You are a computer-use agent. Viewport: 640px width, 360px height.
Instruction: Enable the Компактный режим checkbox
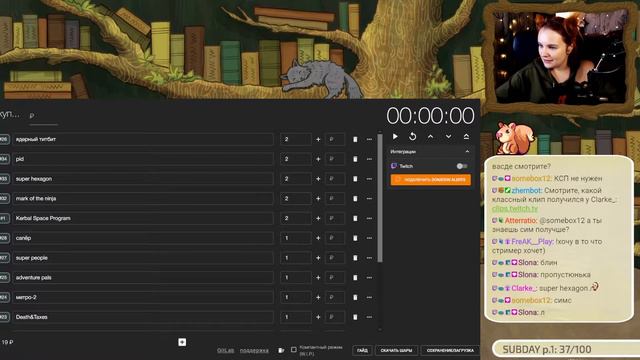coord(293,349)
